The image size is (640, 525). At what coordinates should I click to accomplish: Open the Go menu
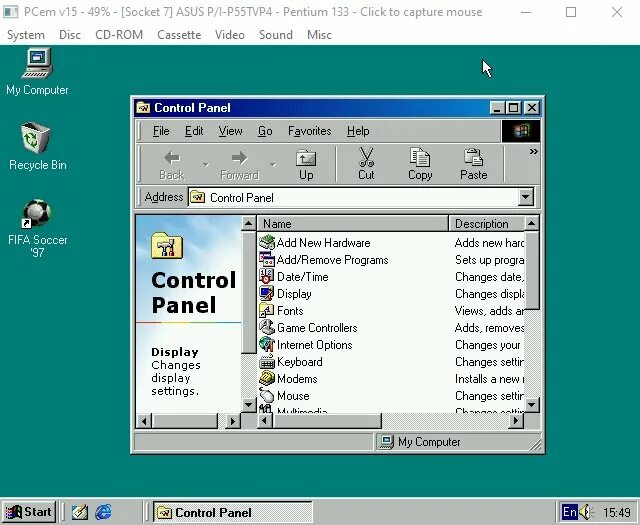coord(265,131)
